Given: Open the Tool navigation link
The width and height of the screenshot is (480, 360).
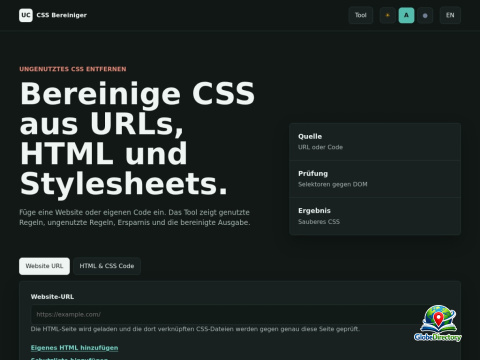Looking at the screenshot, I should pos(361,15).
